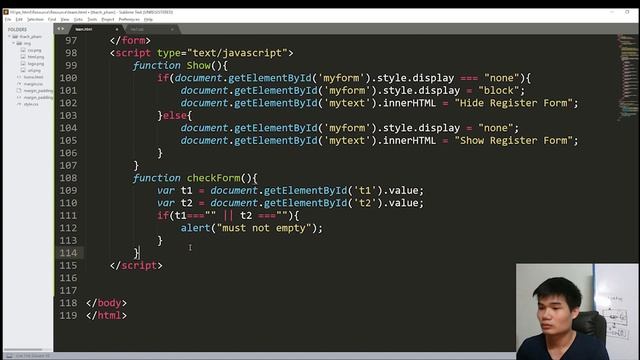Click the "Hide Register Form" string
The width and height of the screenshot is (640, 360).
514,103
